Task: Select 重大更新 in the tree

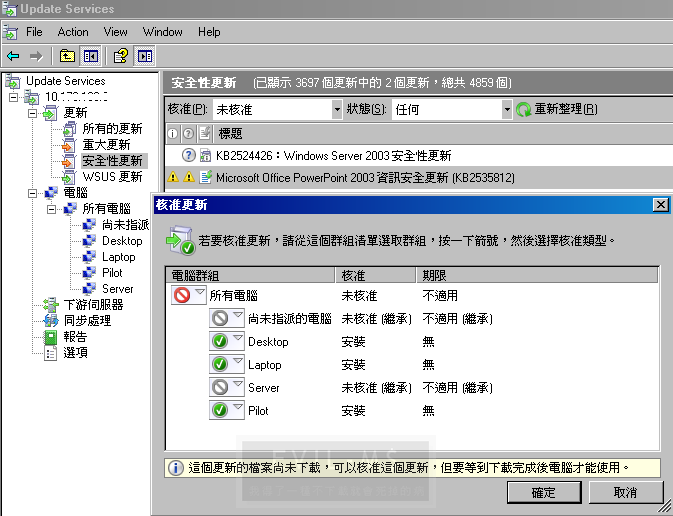Action: (106, 145)
